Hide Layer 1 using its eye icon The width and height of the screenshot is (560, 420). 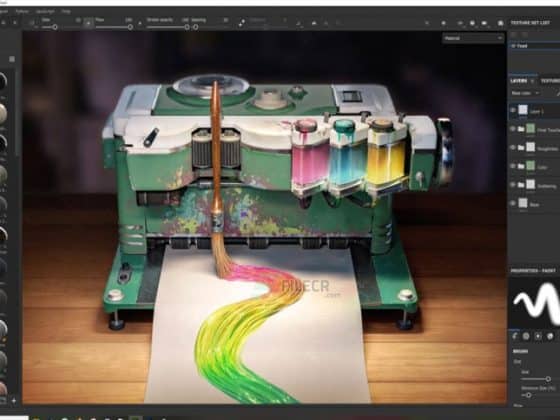513,110
